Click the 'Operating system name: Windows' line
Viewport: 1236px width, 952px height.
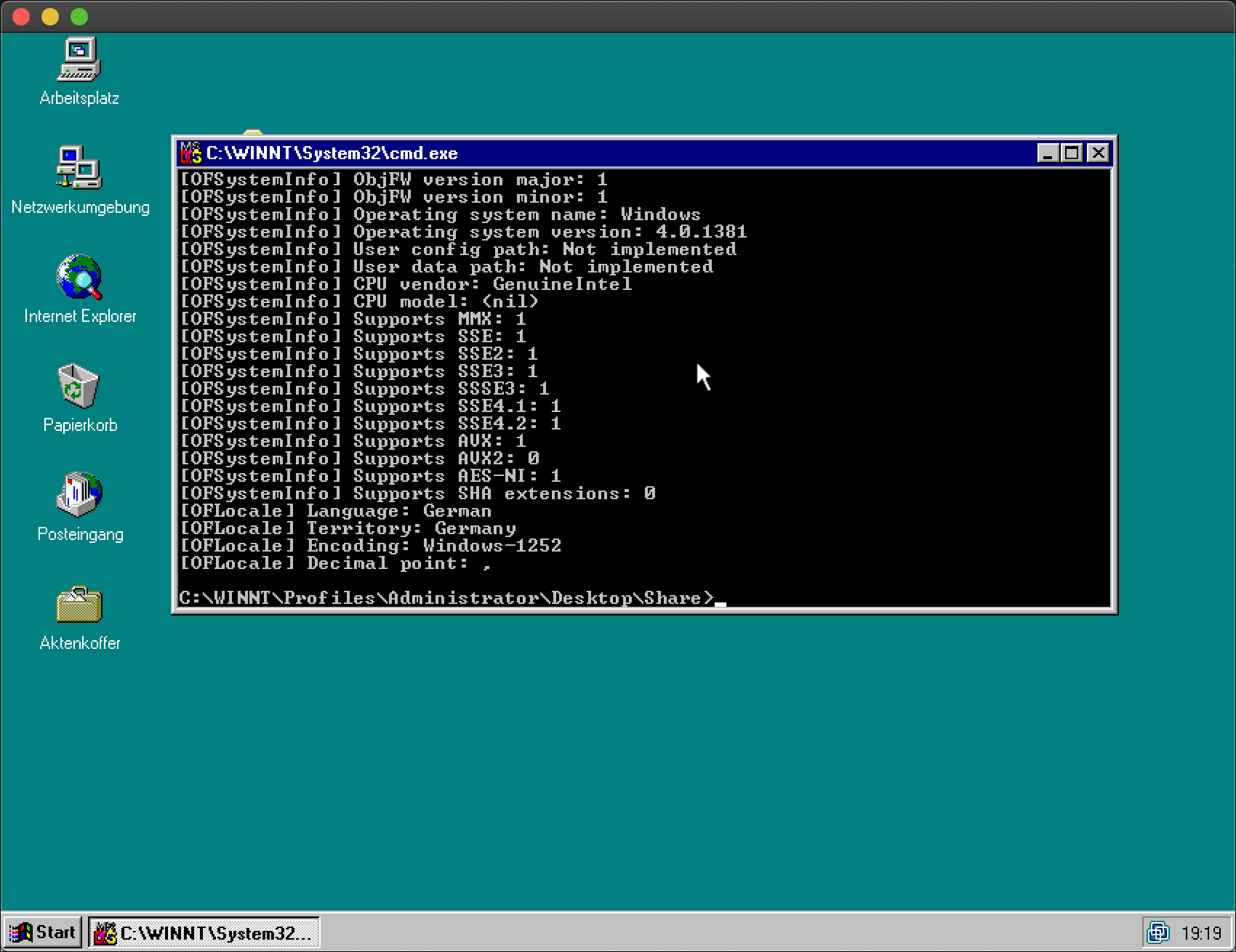click(440, 214)
